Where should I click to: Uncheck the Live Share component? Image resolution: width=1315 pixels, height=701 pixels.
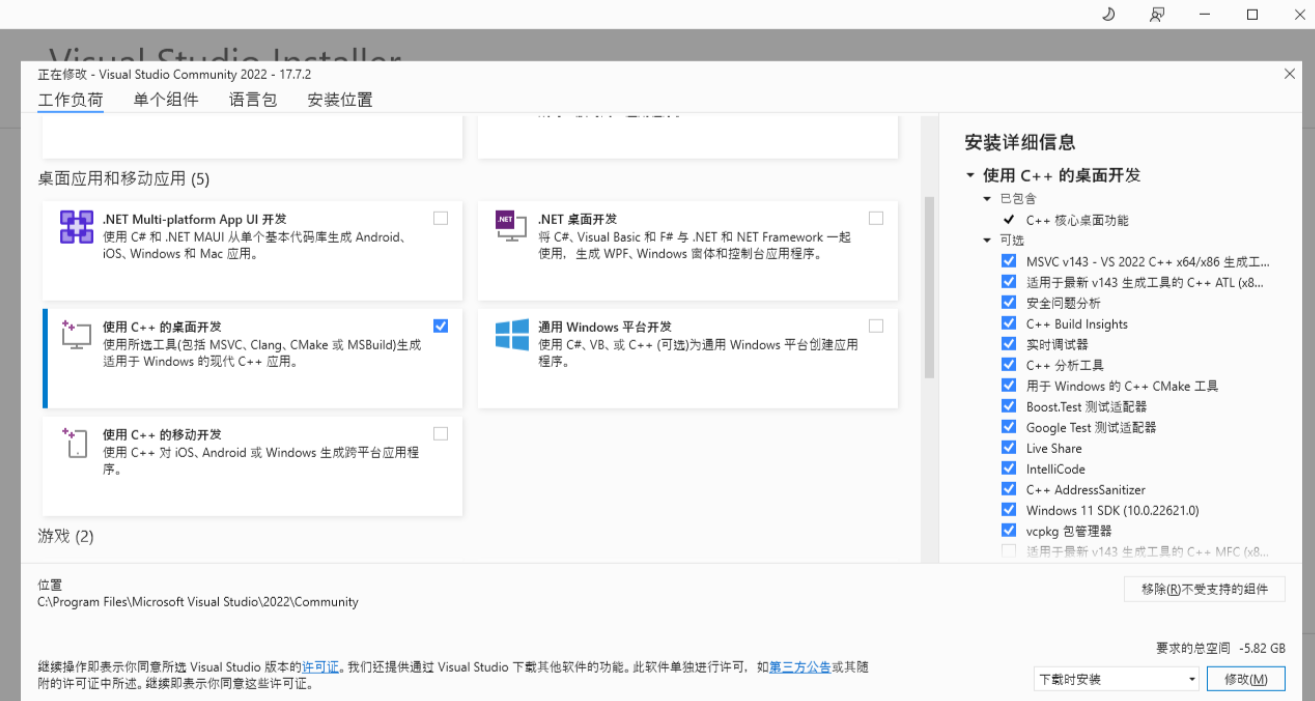point(1008,448)
